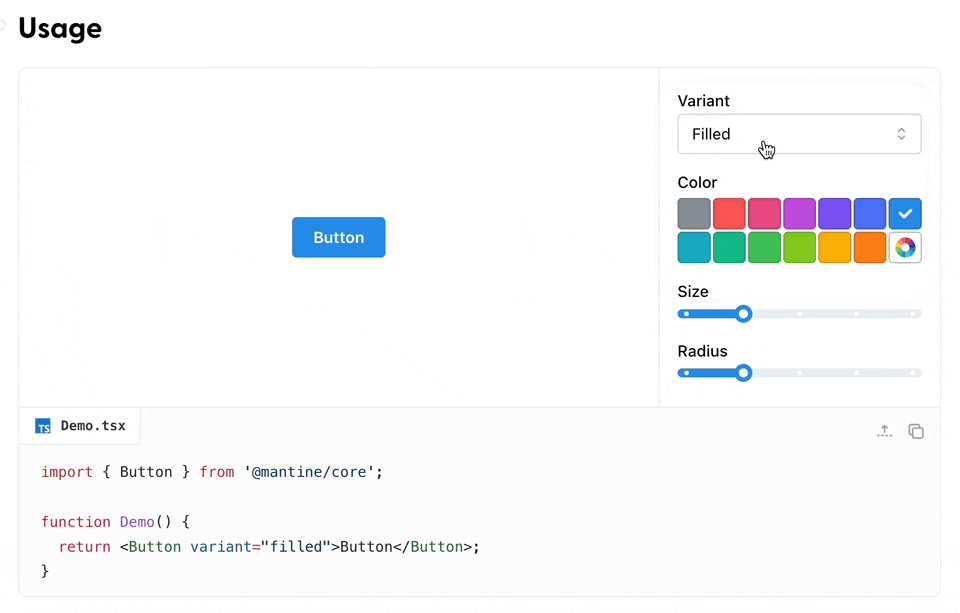Change variant by opening the Filled combo box
The image size is (960, 613).
(x=799, y=133)
